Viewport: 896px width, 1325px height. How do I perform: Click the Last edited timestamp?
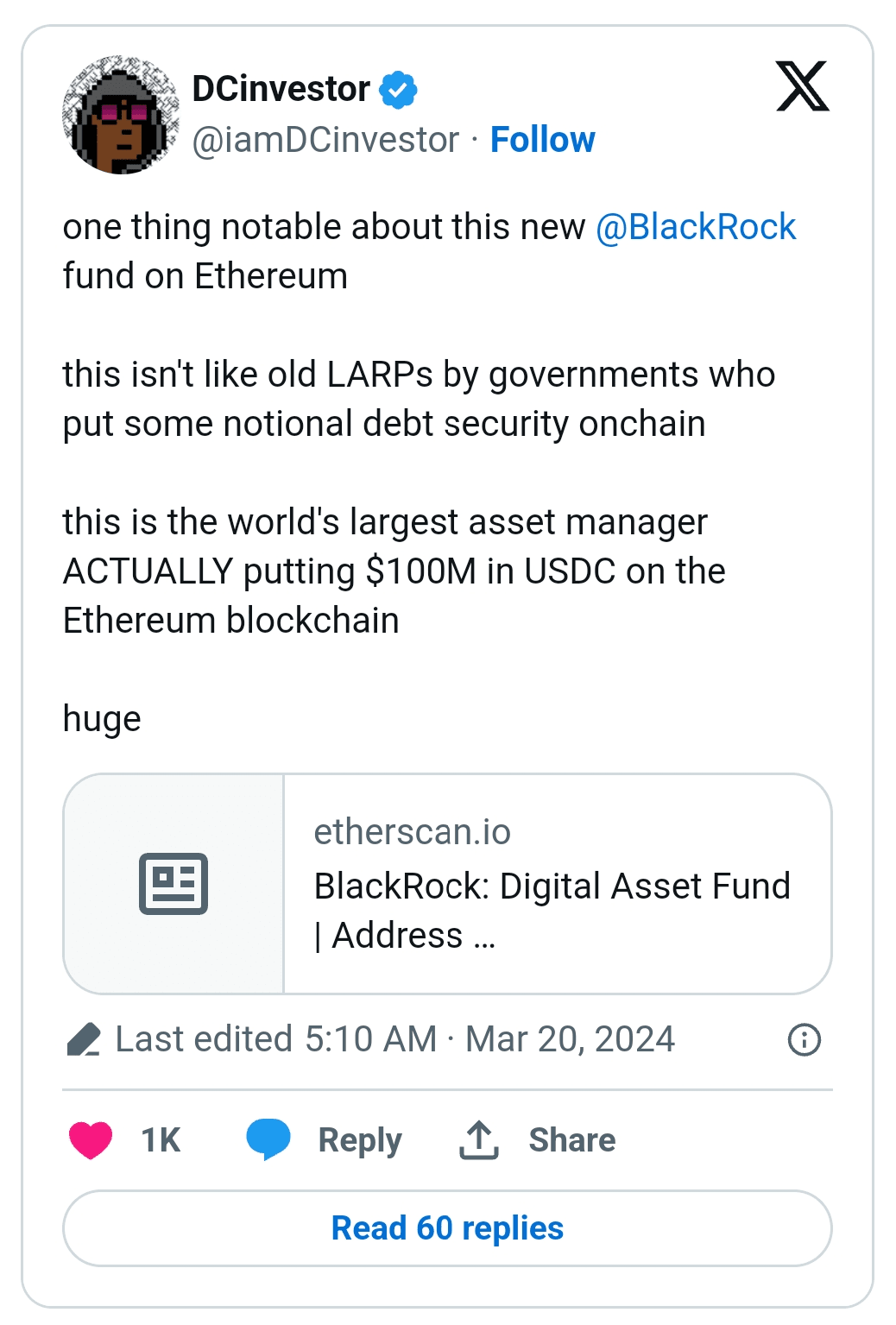click(394, 1039)
